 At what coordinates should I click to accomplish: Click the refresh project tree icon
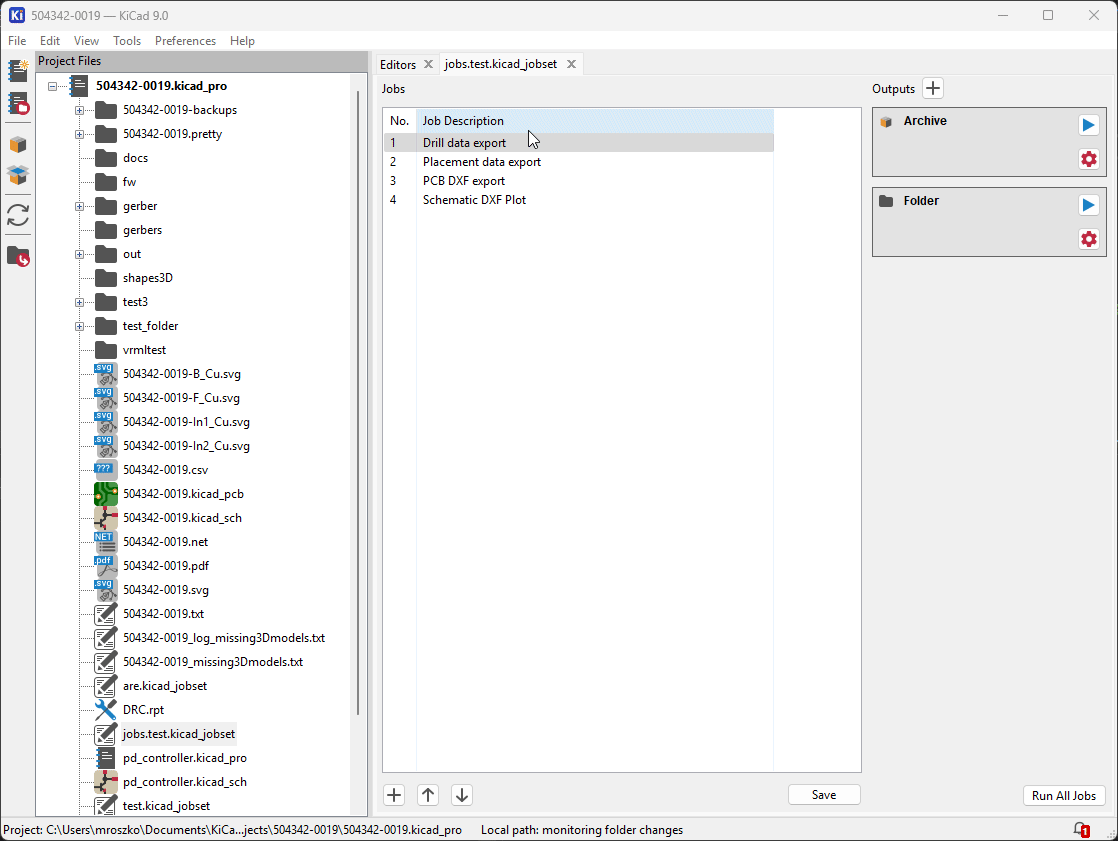click(x=18, y=215)
